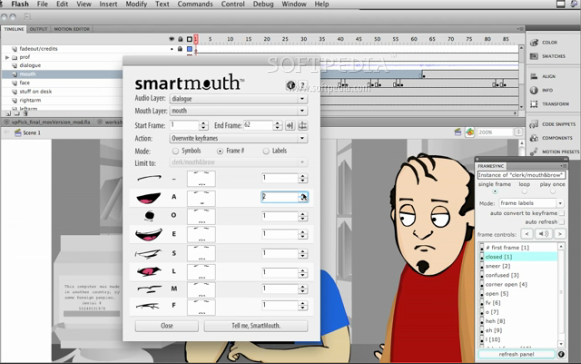Open the MOTION PRESETS panel icon

pos(534,152)
